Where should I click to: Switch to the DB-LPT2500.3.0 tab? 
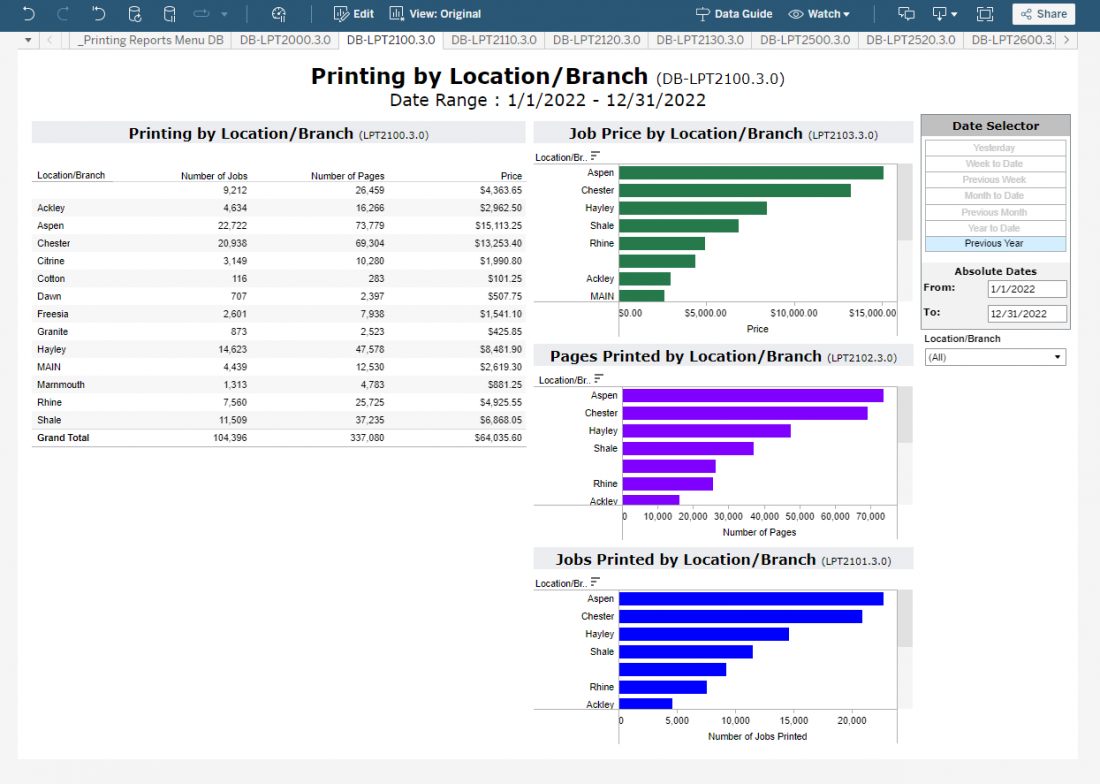[x=805, y=40]
